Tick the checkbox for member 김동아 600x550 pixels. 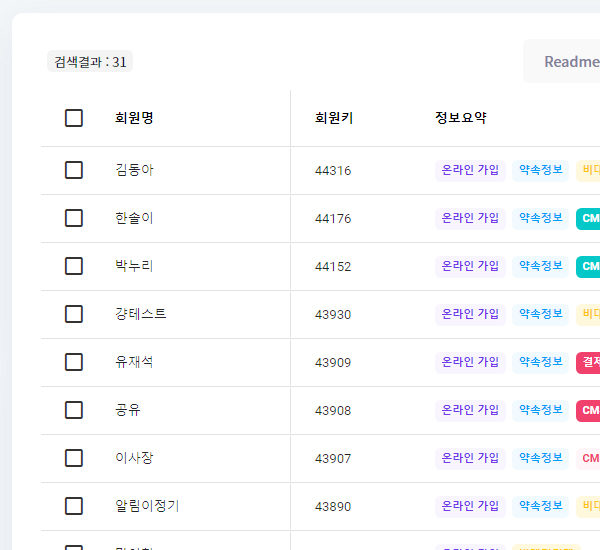[x=74, y=170]
